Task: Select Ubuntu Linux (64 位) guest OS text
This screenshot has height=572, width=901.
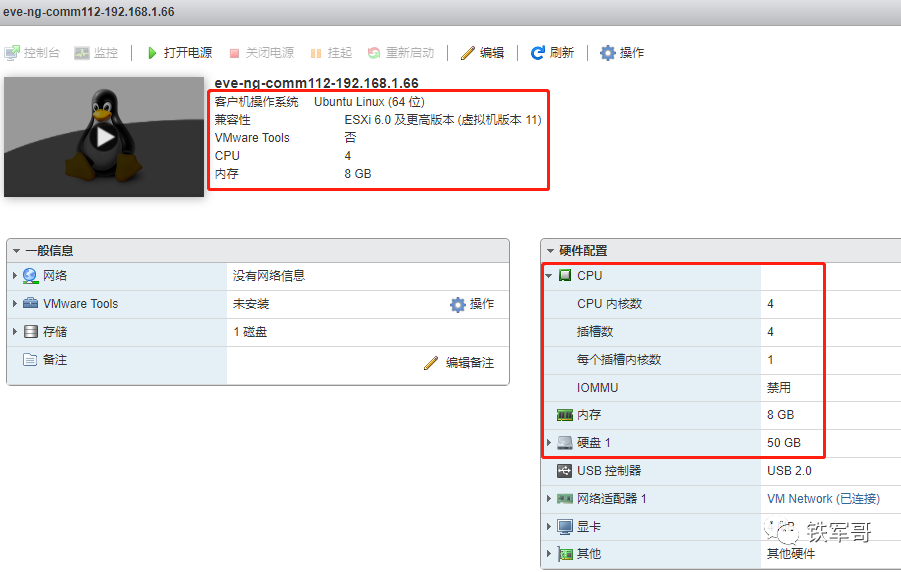Action: (369, 102)
